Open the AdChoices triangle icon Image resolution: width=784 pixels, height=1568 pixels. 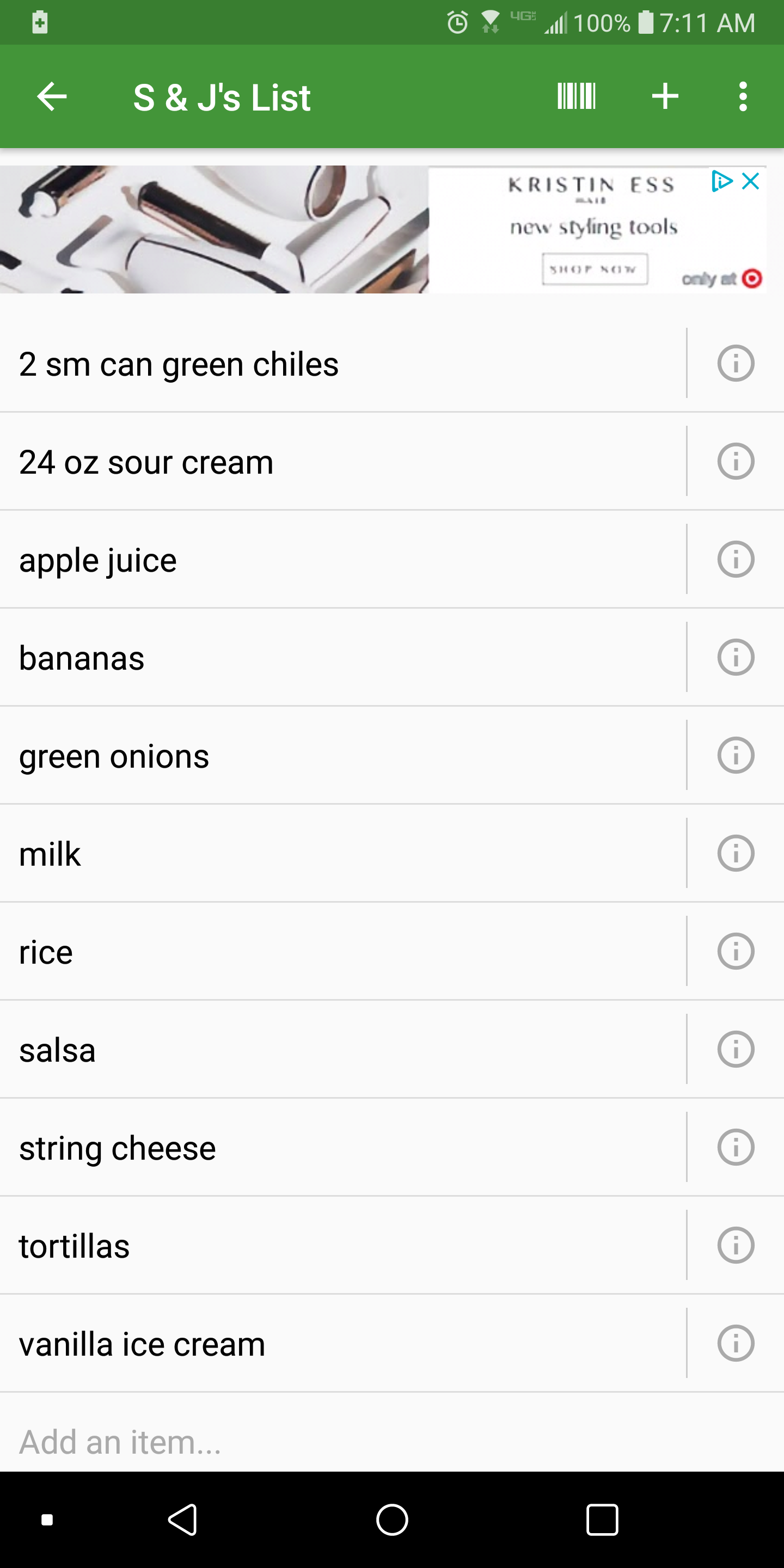721,181
